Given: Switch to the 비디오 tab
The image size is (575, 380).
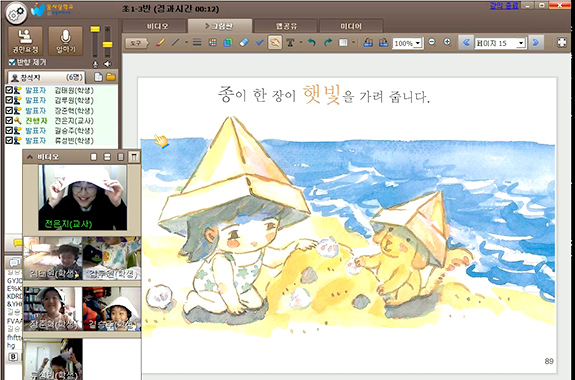Looking at the screenshot, I should [154, 26].
